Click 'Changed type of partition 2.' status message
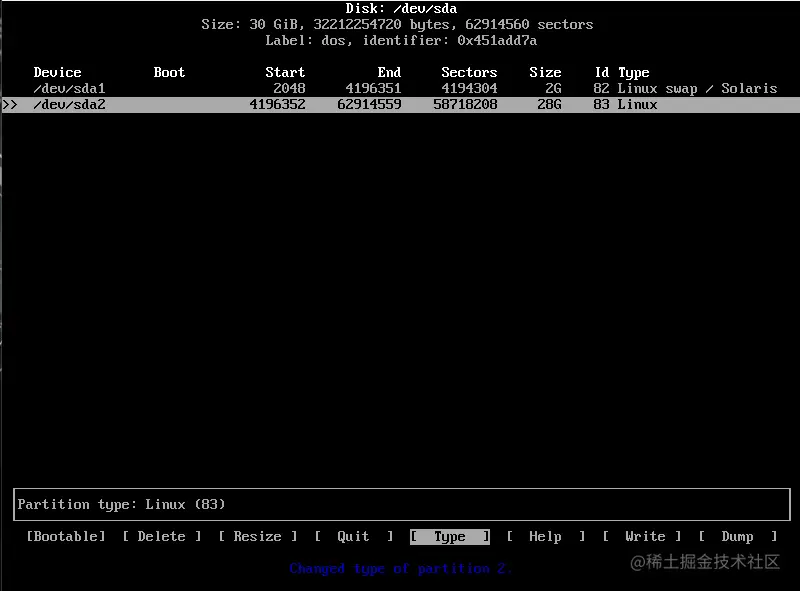This screenshot has height=591, width=800. click(401, 569)
